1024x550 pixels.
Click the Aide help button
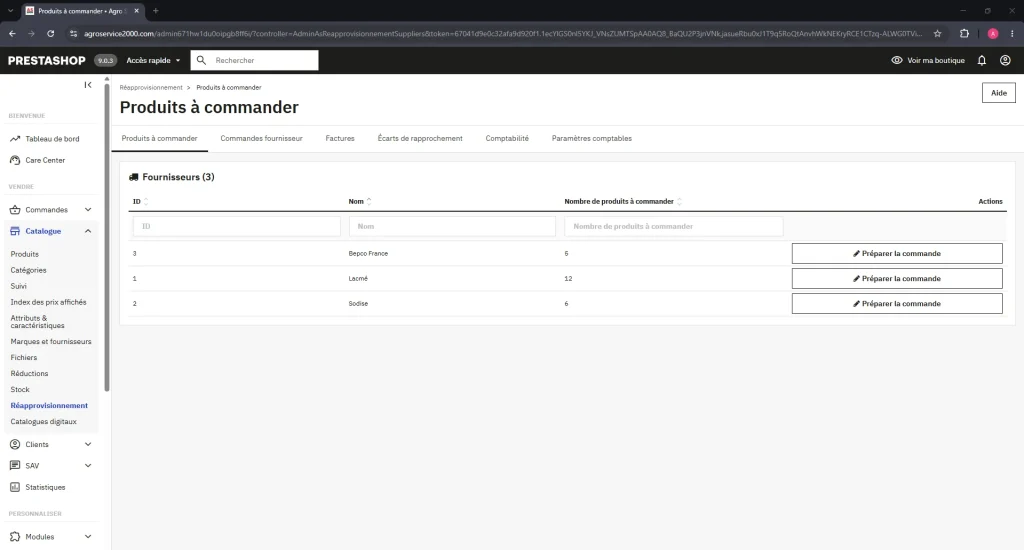(999, 93)
